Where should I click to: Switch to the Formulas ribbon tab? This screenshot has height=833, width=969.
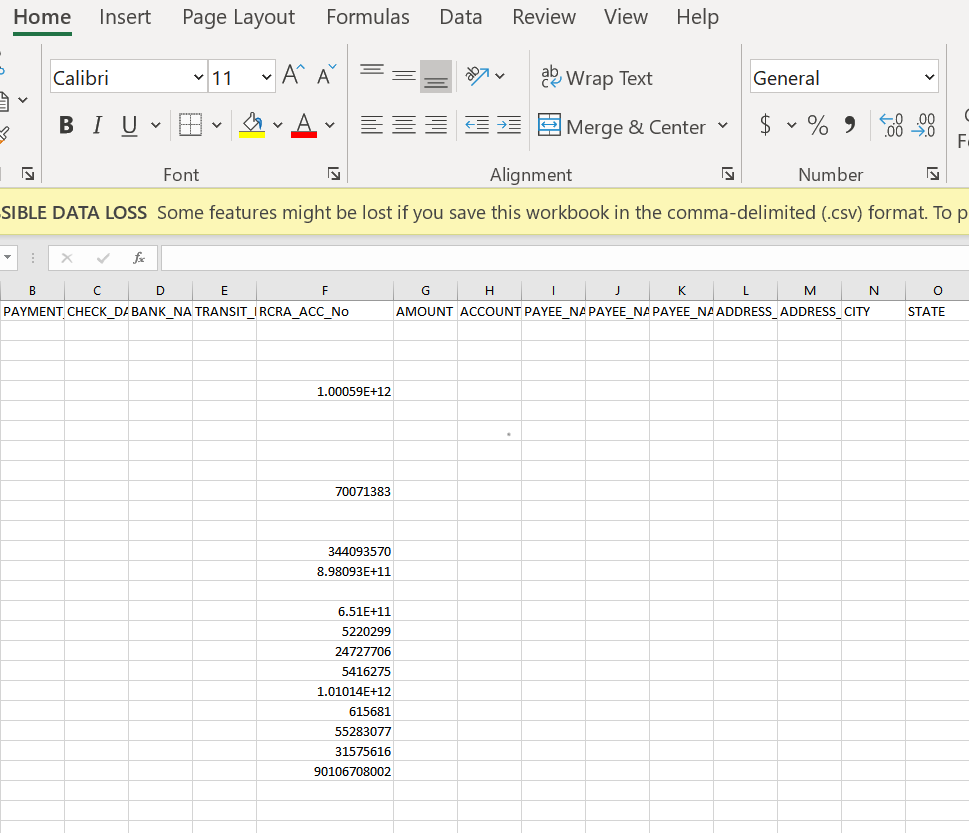click(367, 17)
